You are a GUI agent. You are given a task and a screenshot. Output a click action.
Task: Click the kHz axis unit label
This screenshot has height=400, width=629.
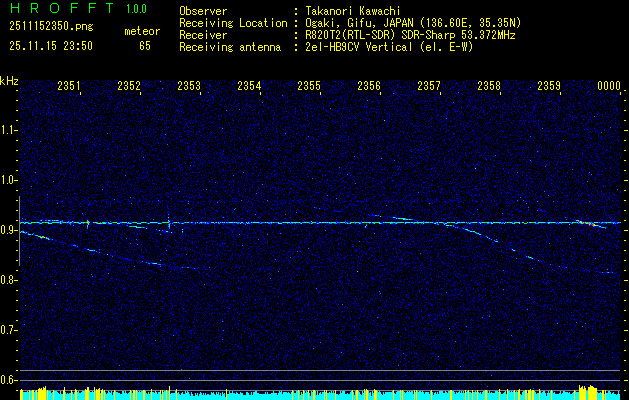coord(9,80)
